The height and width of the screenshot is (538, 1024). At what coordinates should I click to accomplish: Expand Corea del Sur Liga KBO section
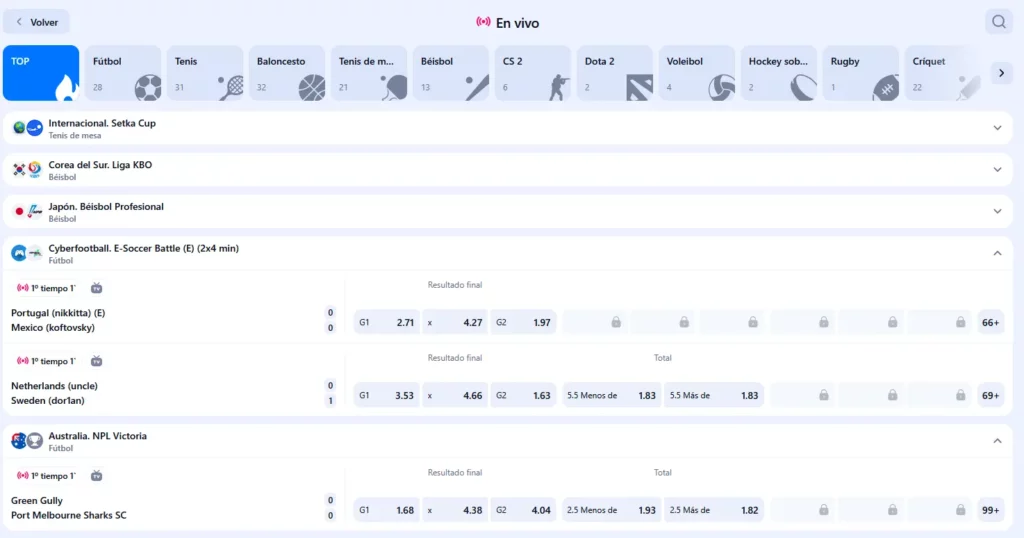[996, 170]
